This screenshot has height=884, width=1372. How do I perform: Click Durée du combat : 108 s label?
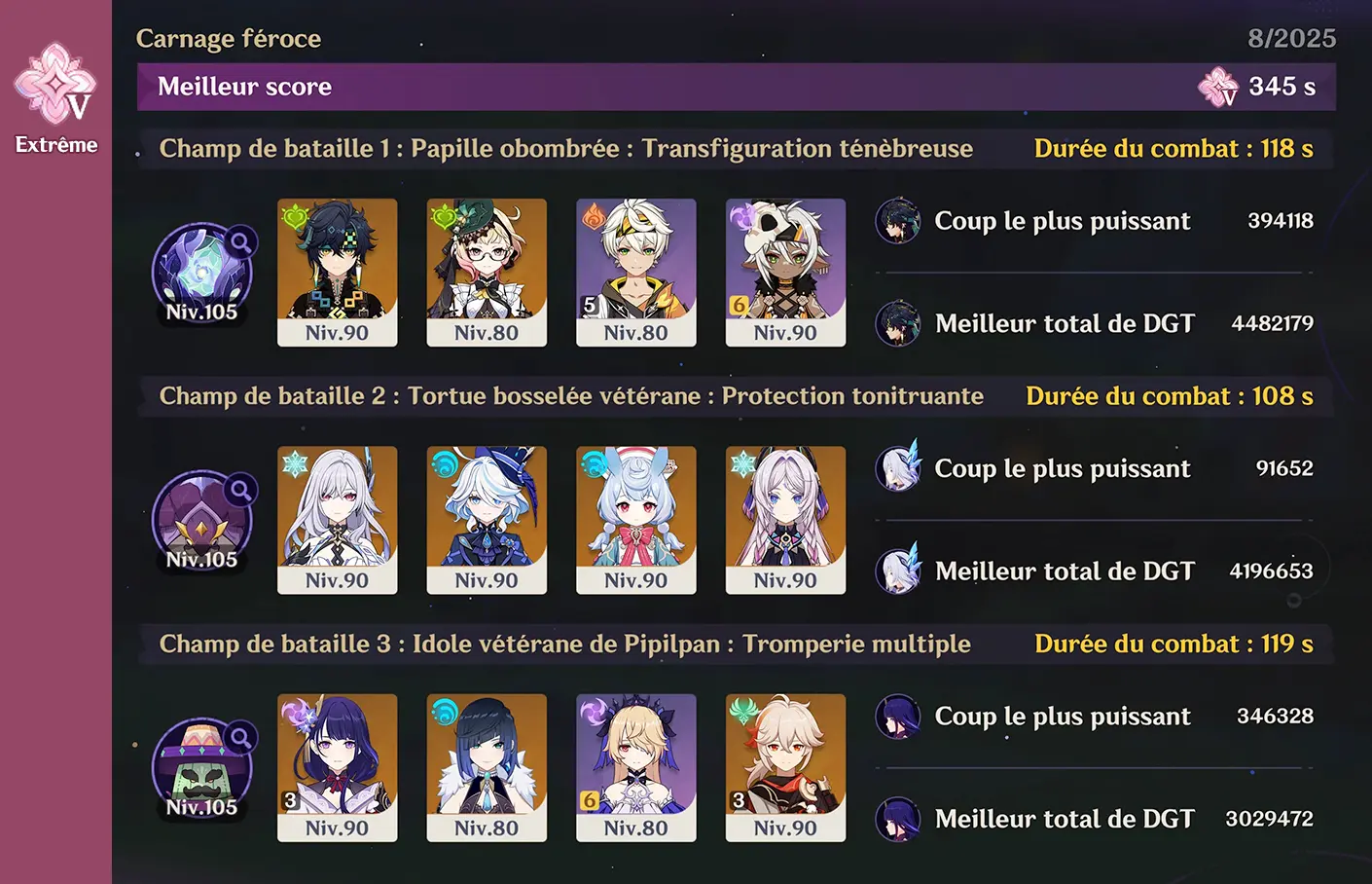(x=1170, y=396)
